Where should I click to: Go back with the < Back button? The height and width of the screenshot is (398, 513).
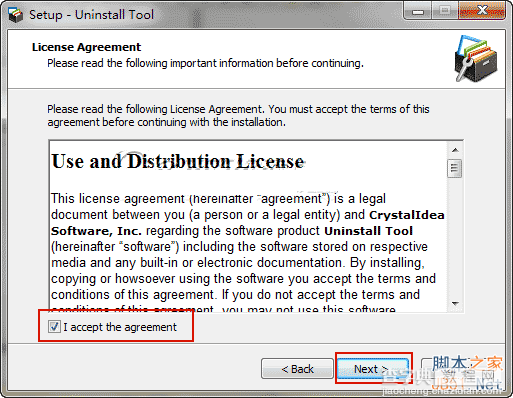tap(297, 369)
